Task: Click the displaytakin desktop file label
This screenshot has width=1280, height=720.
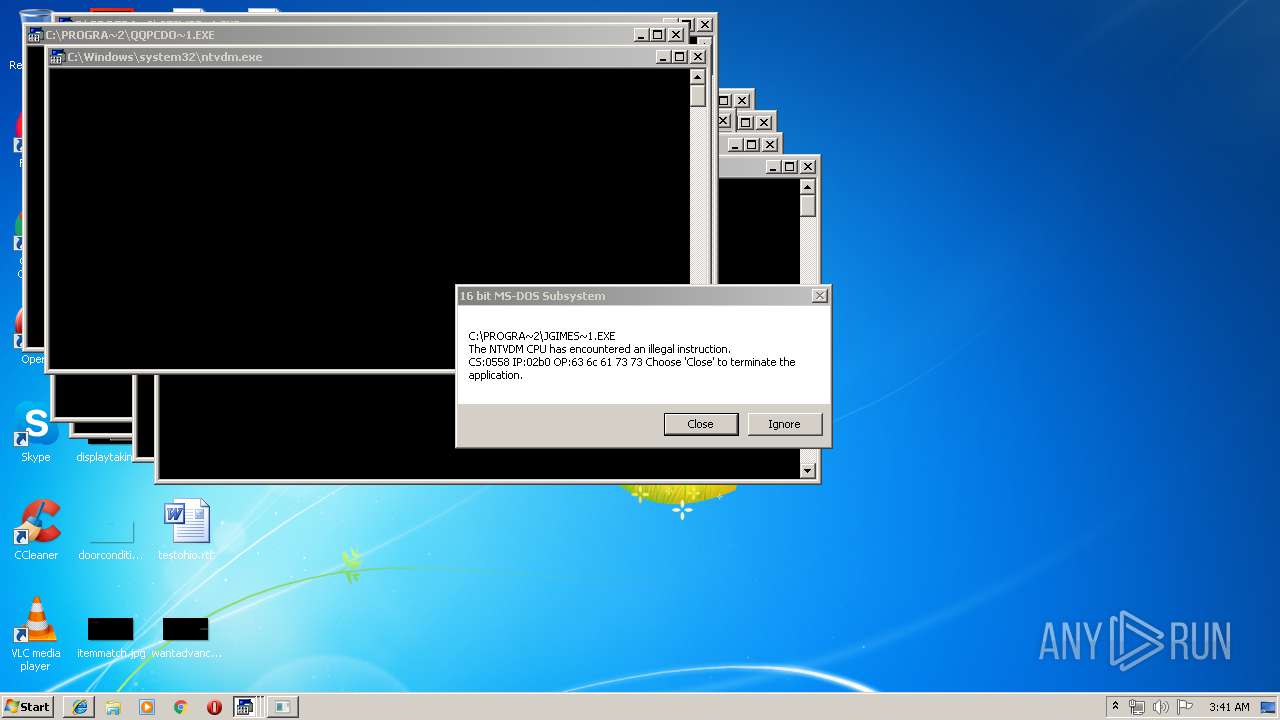Action: (105, 457)
